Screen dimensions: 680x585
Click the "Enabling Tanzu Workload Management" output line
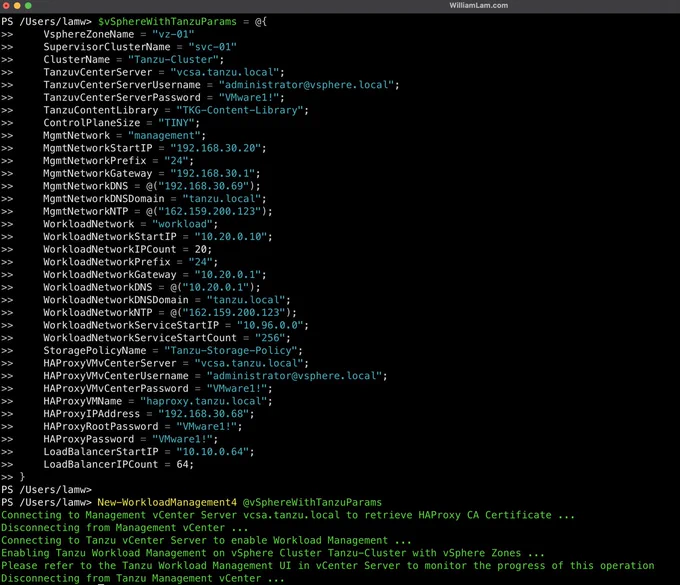pos(272,553)
